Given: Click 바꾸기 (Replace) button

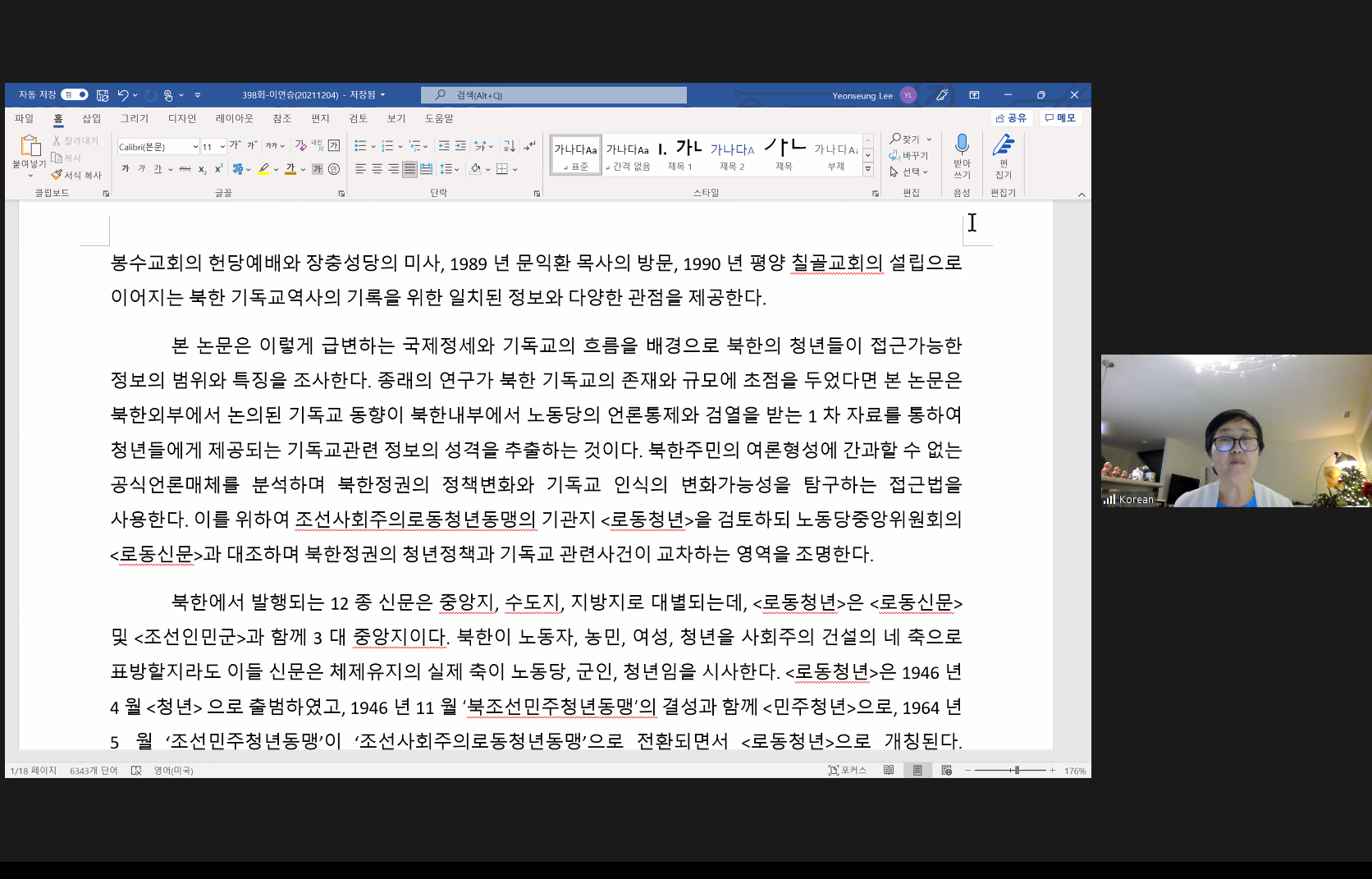Looking at the screenshot, I should (909, 156).
